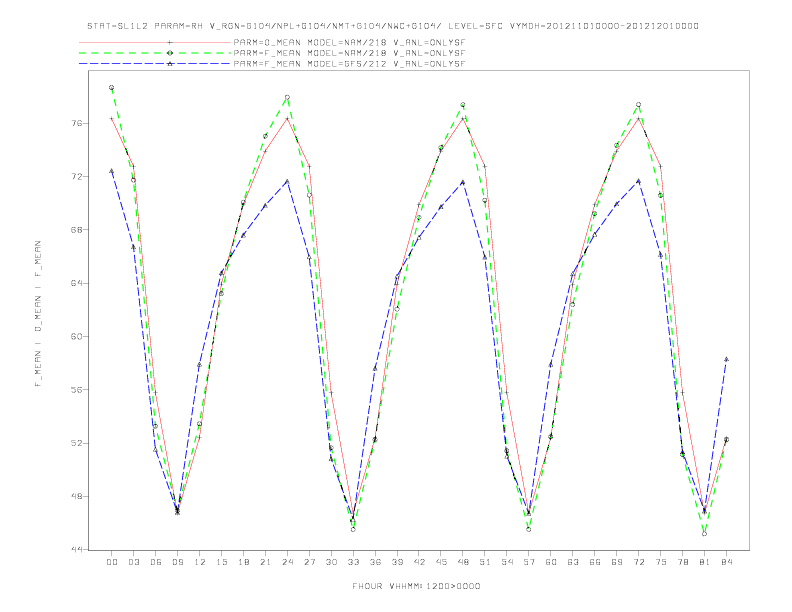Click the blue triangle marker in the legend
The image size is (792, 612).
(170, 64)
